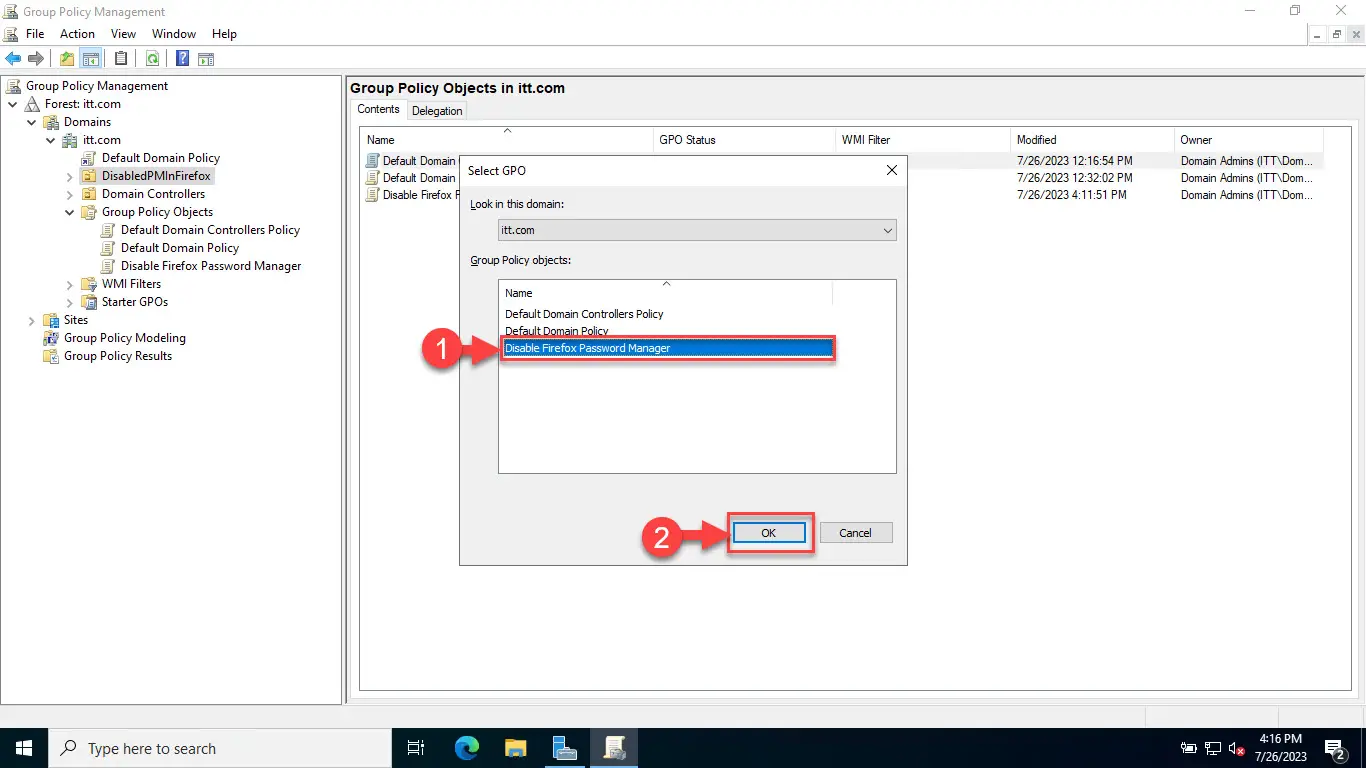The width and height of the screenshot is (1366, 768).
Task: Switch to the Delegation tab
Action: click(x=437, y=111)
